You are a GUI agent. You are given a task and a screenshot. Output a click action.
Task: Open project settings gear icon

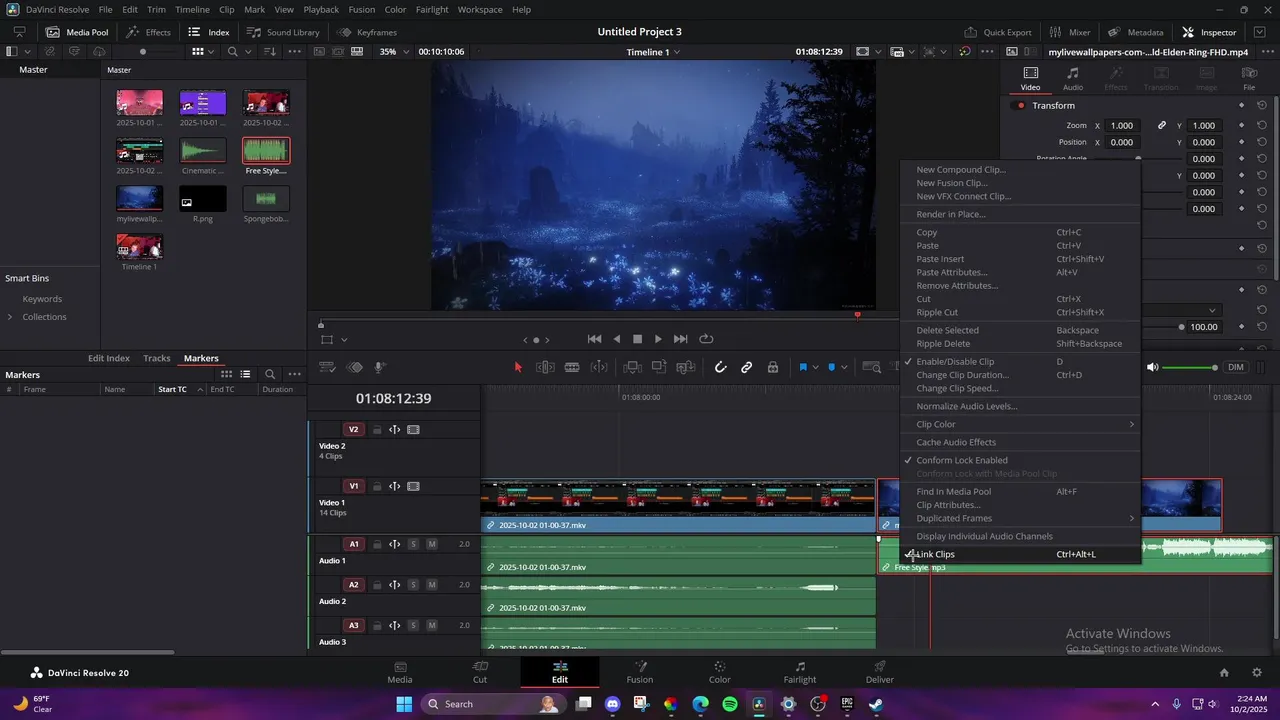pyautogui.click(x=1257, y=673)
